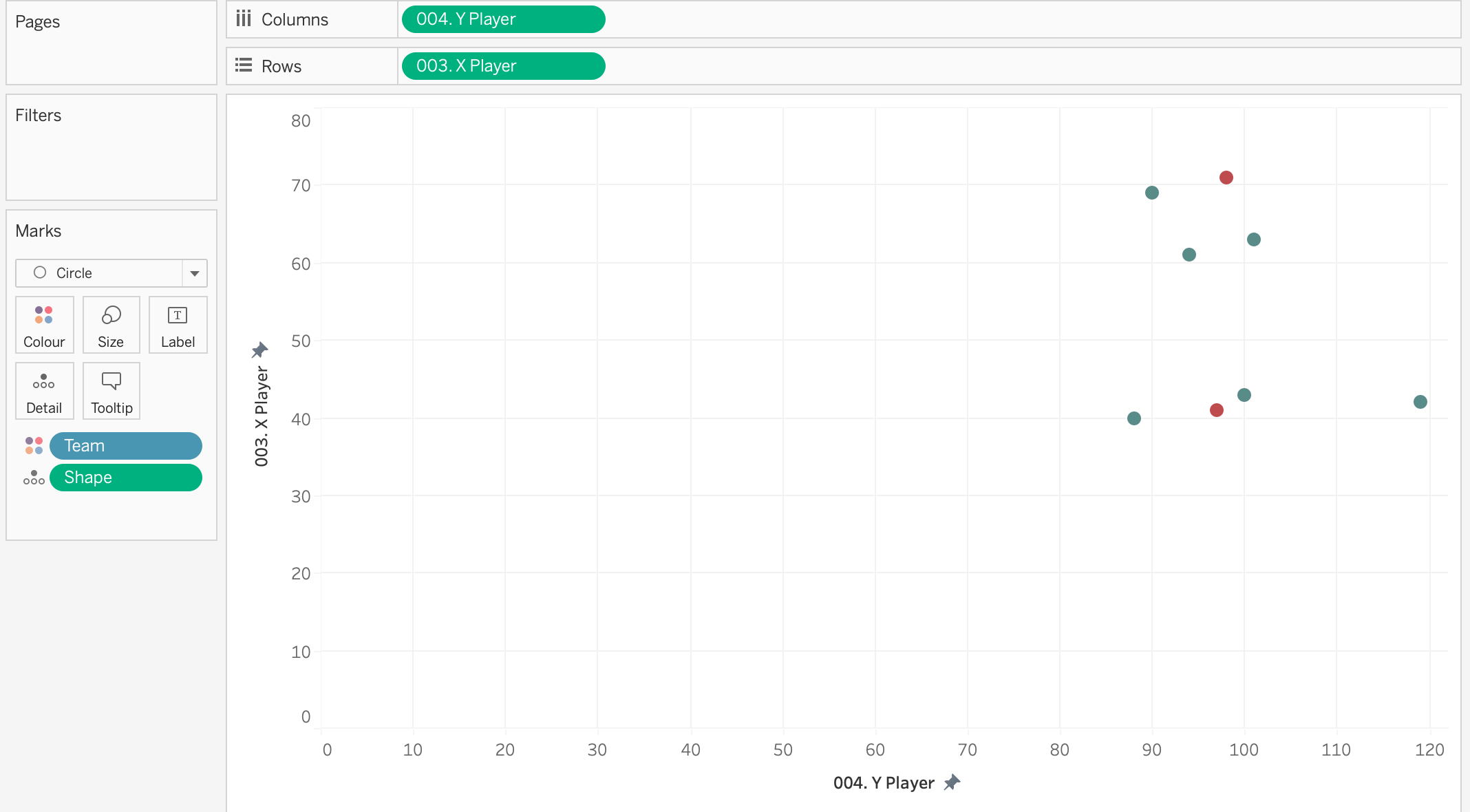Click the pin icon beside Y Player axis

(952, 782)
